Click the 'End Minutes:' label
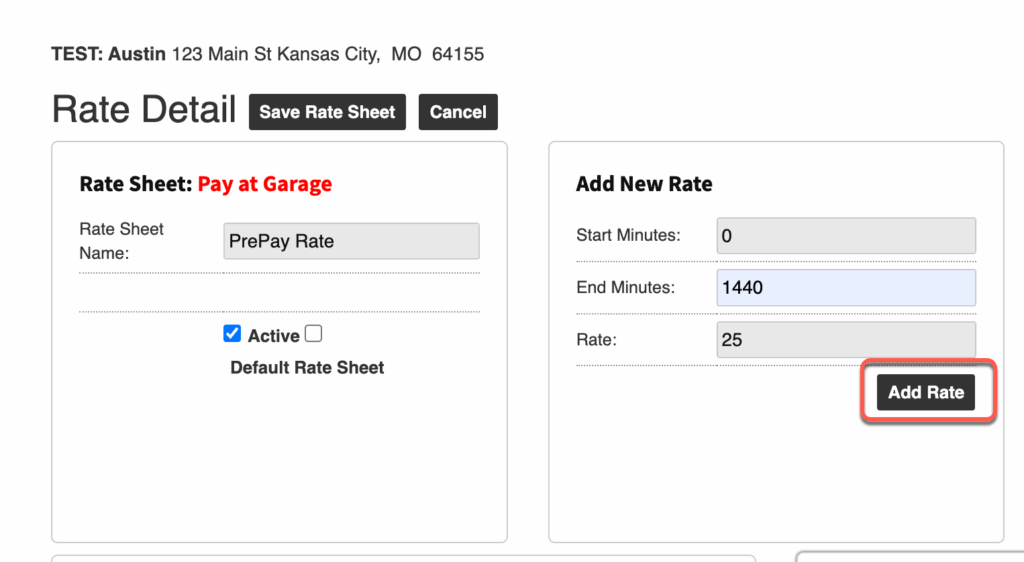Screen dimensions: 1024x562 [x=626, y=288]
